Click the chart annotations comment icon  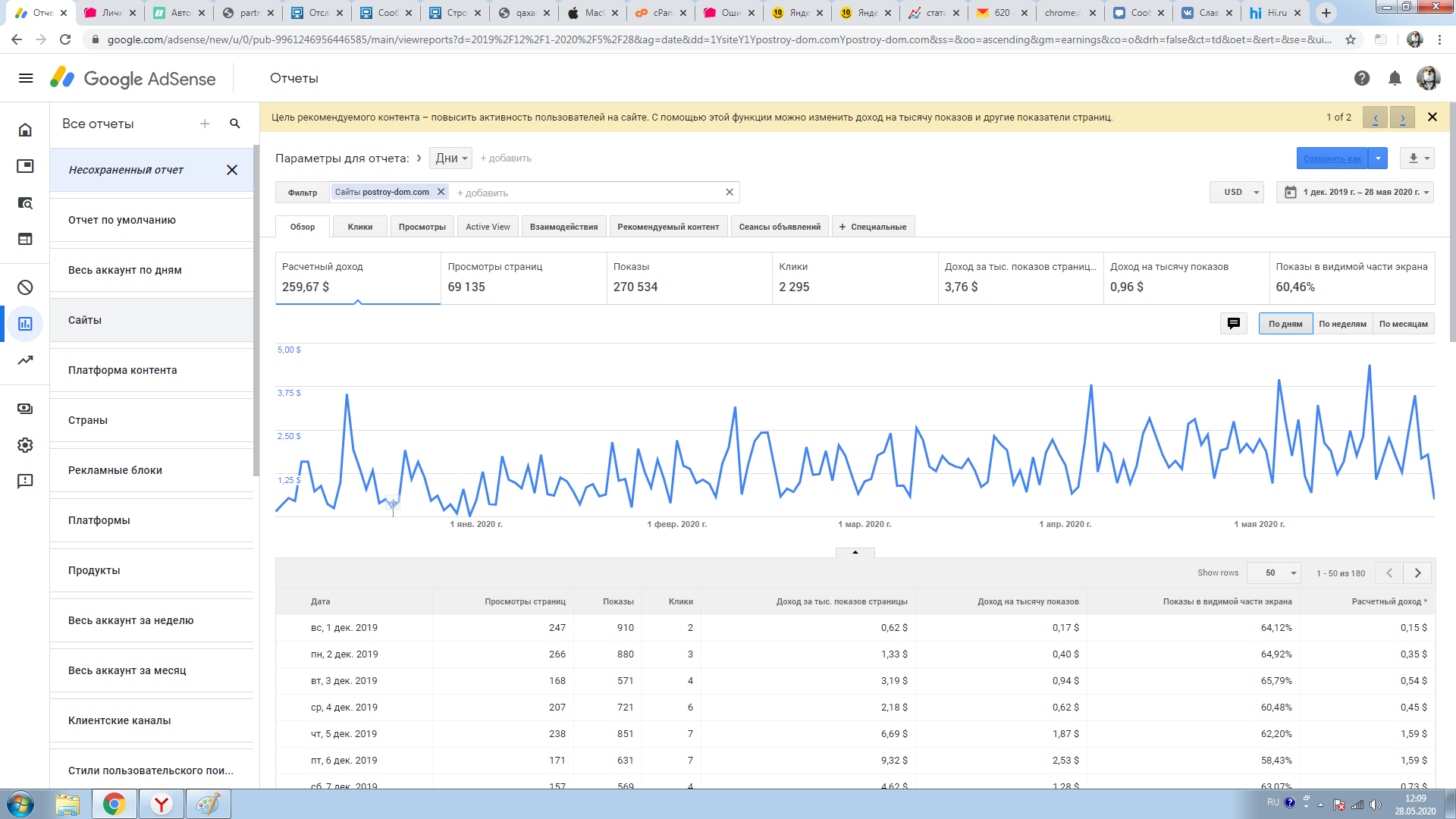(1233, 324)
